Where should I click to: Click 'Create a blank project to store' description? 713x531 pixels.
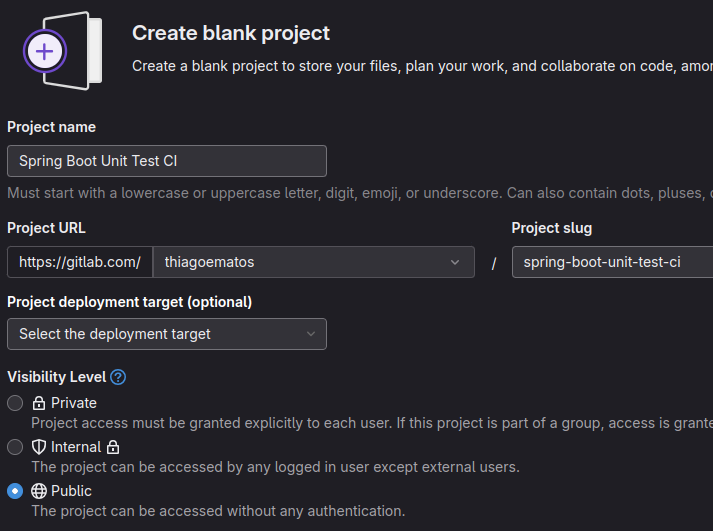click(422, 66)
